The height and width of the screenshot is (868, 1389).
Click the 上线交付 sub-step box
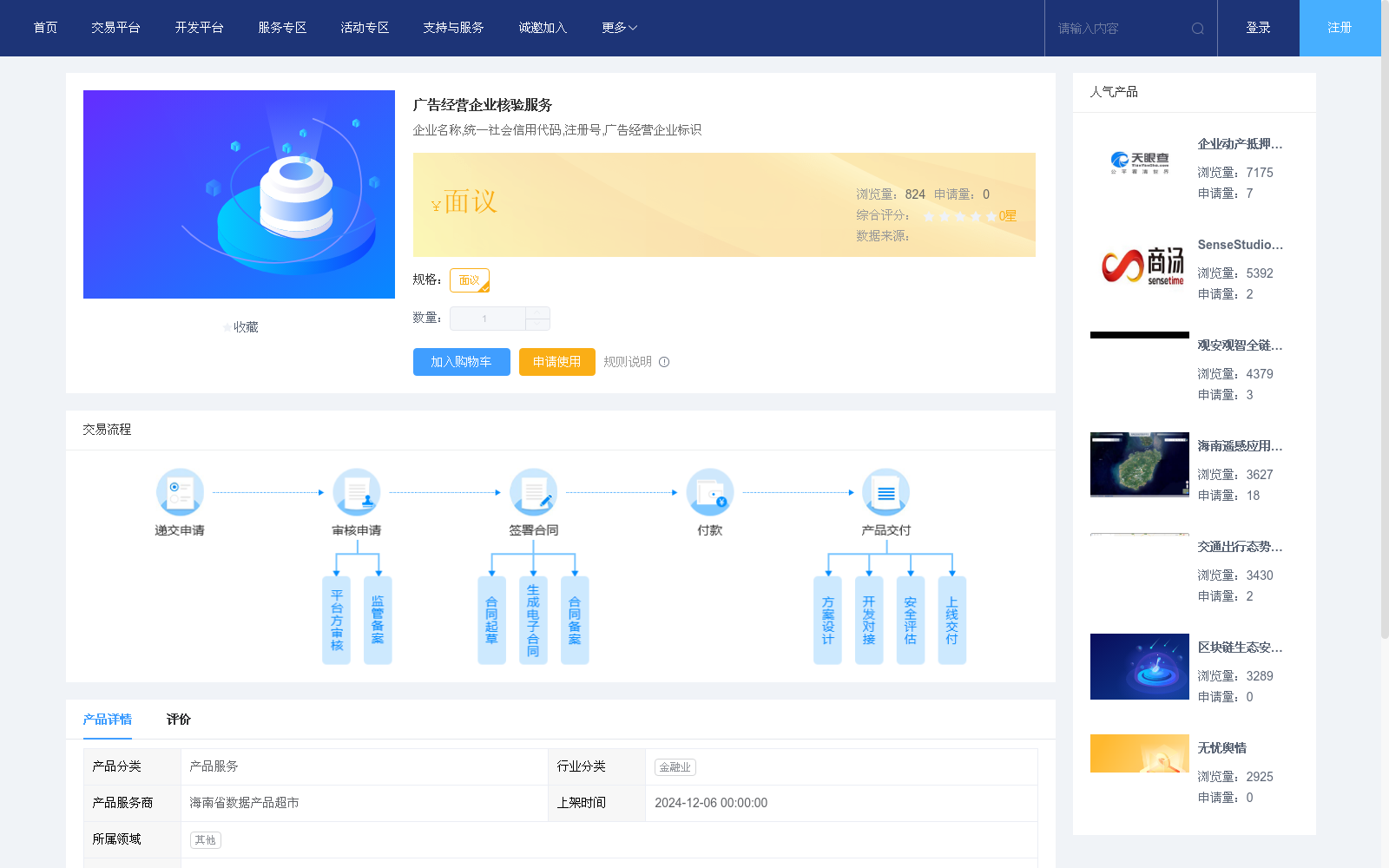pyautogui.click(x=952, y=621)
